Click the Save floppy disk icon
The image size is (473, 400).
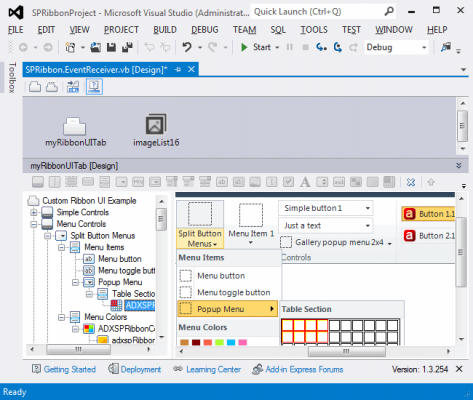click(111, 47)
